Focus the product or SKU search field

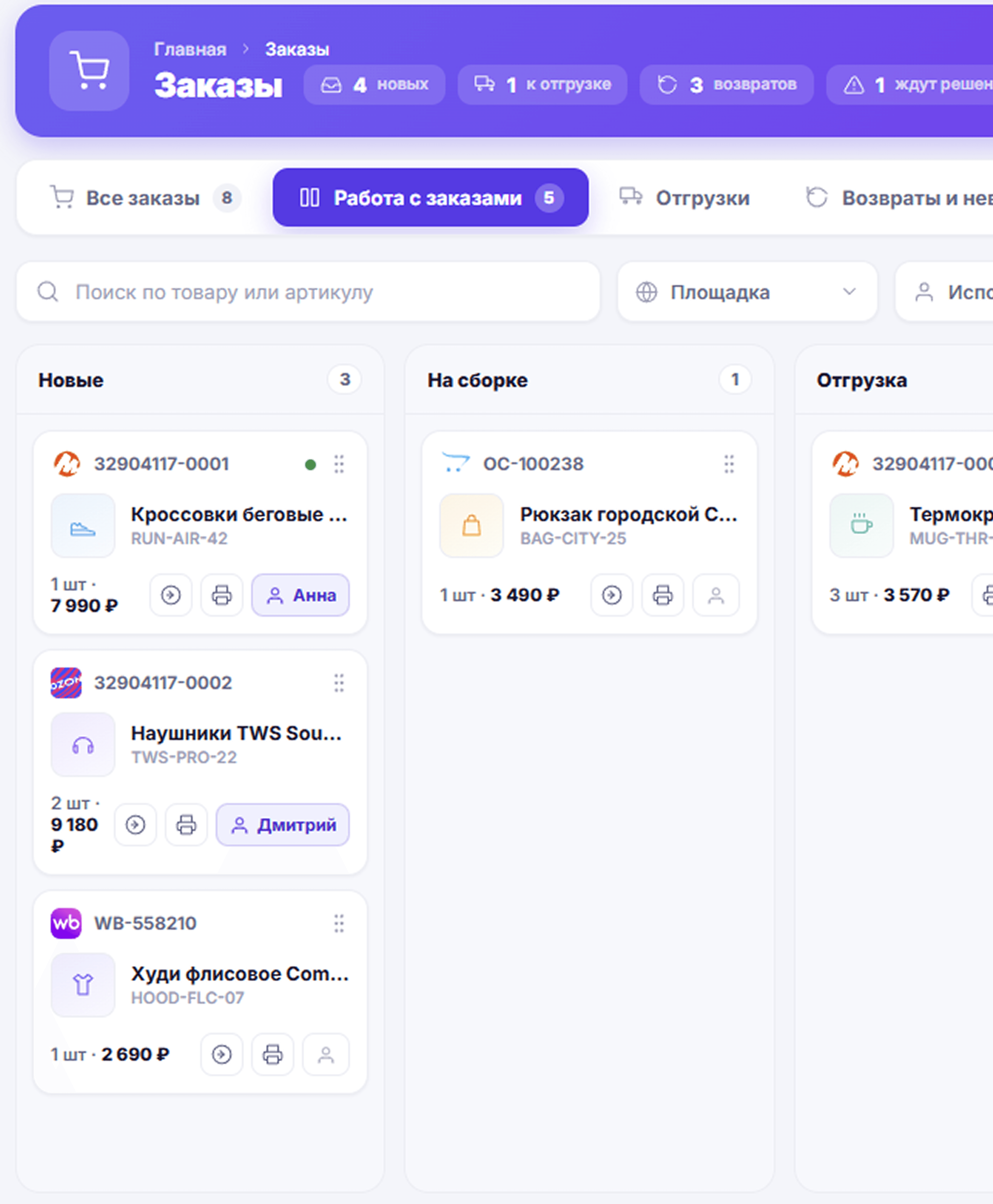click(308, 292)
